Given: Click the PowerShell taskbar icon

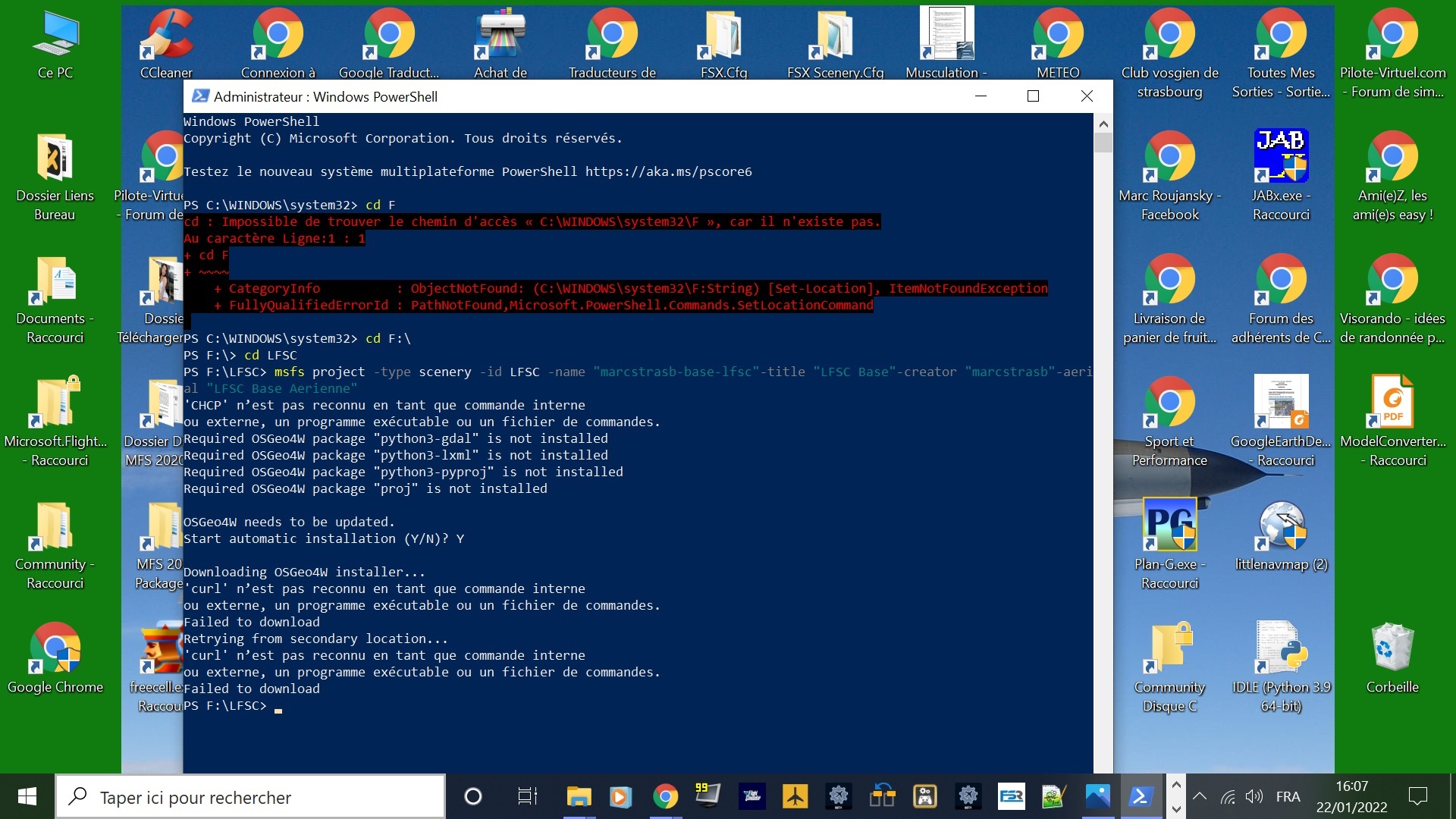Looking at the screenshot, I should 1141,796.
